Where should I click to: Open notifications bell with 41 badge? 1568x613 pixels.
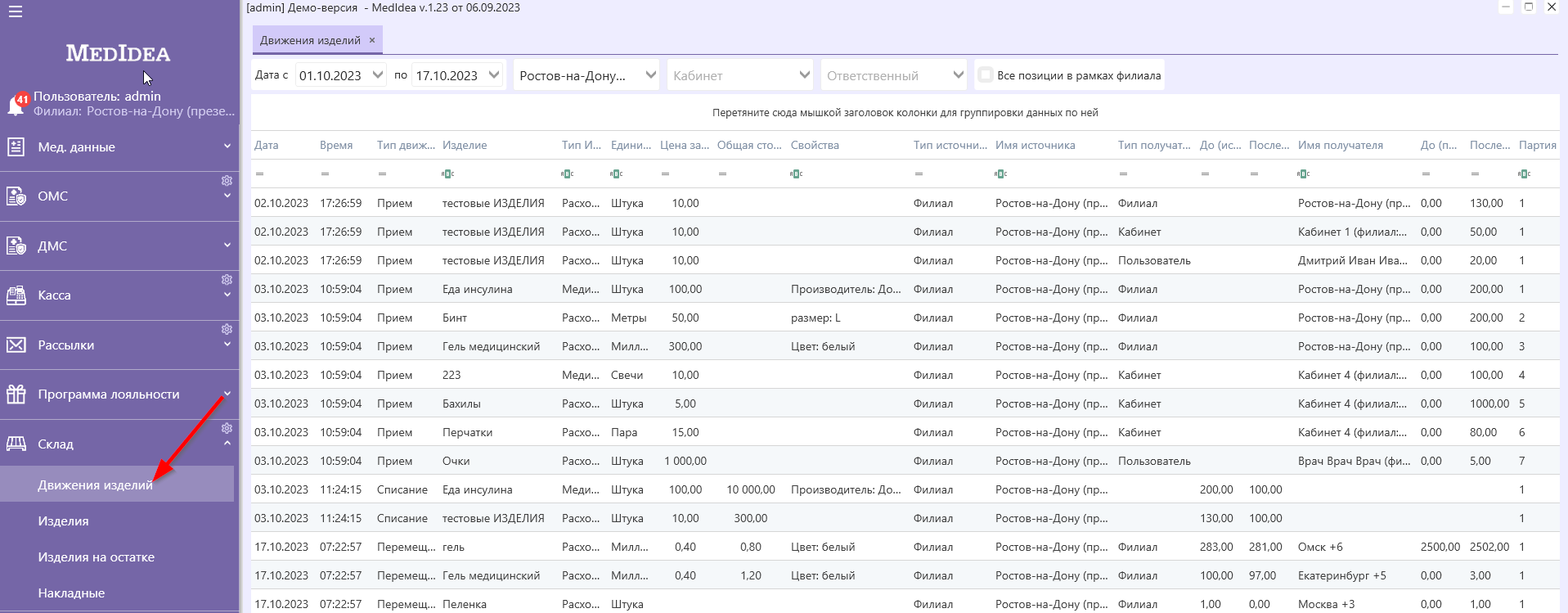tap(16, 104)
